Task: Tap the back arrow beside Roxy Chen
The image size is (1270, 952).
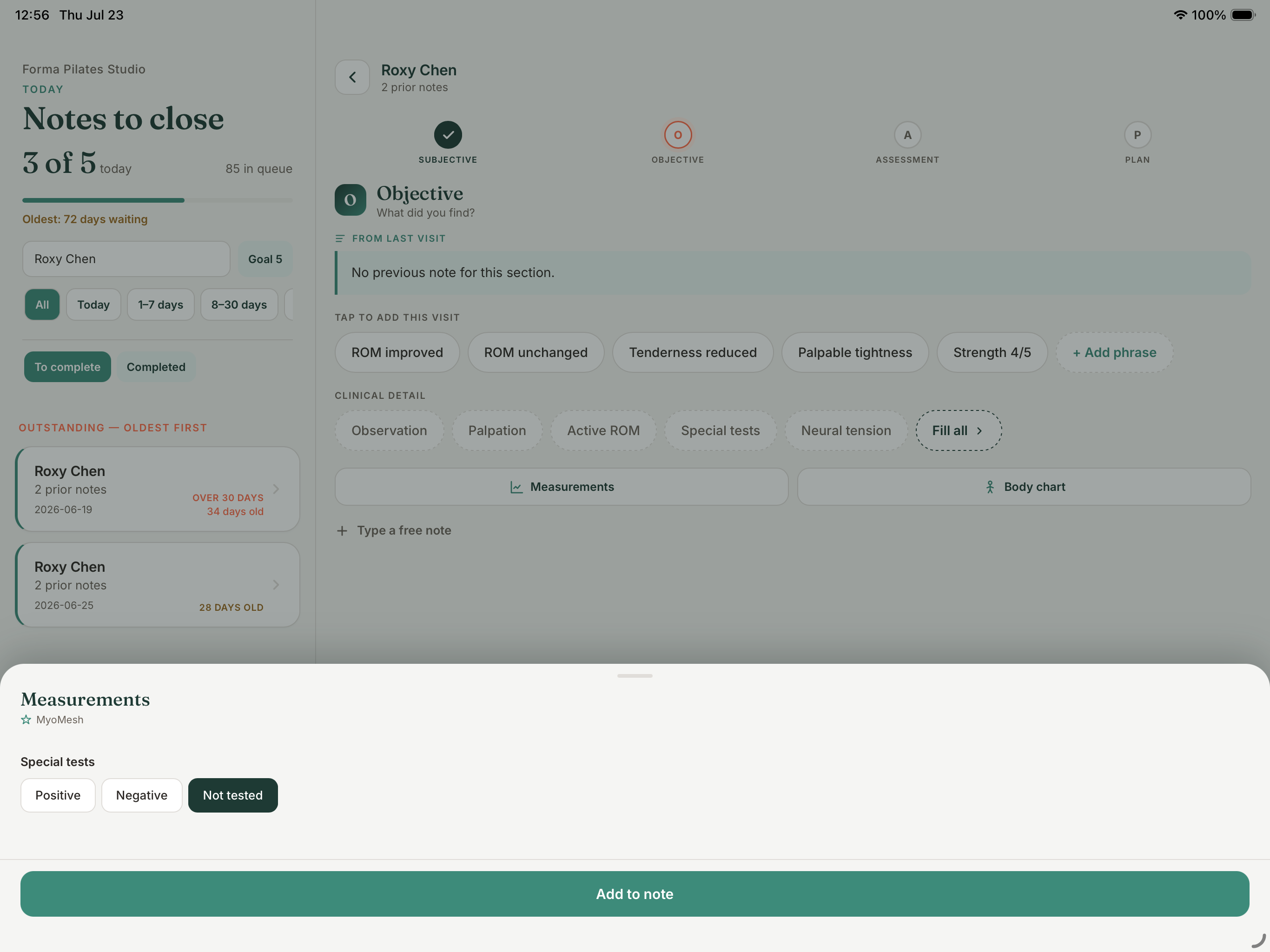Action: 352,77
